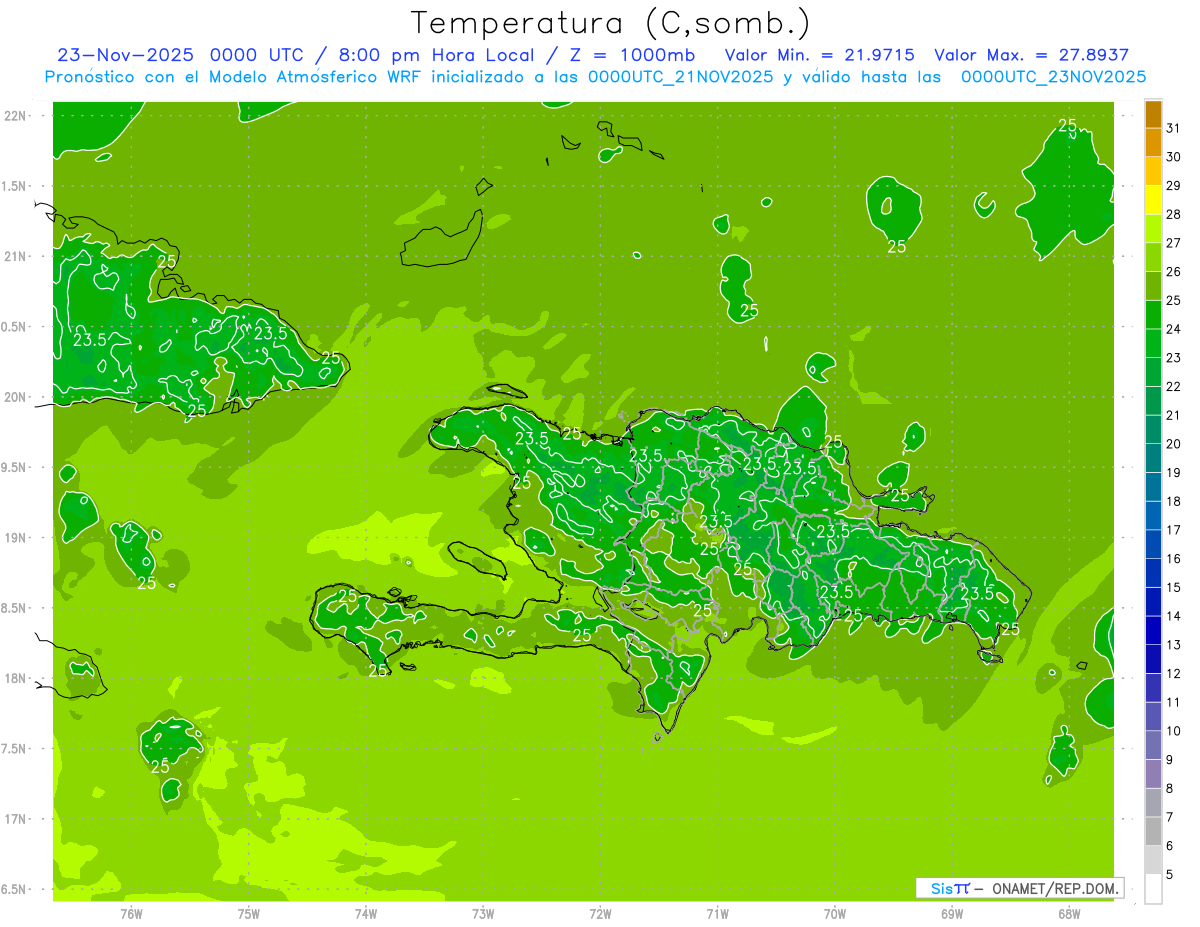Click the '20N' latitude axis label
This screenshot has width=1200, height=927.
[15, 397]
